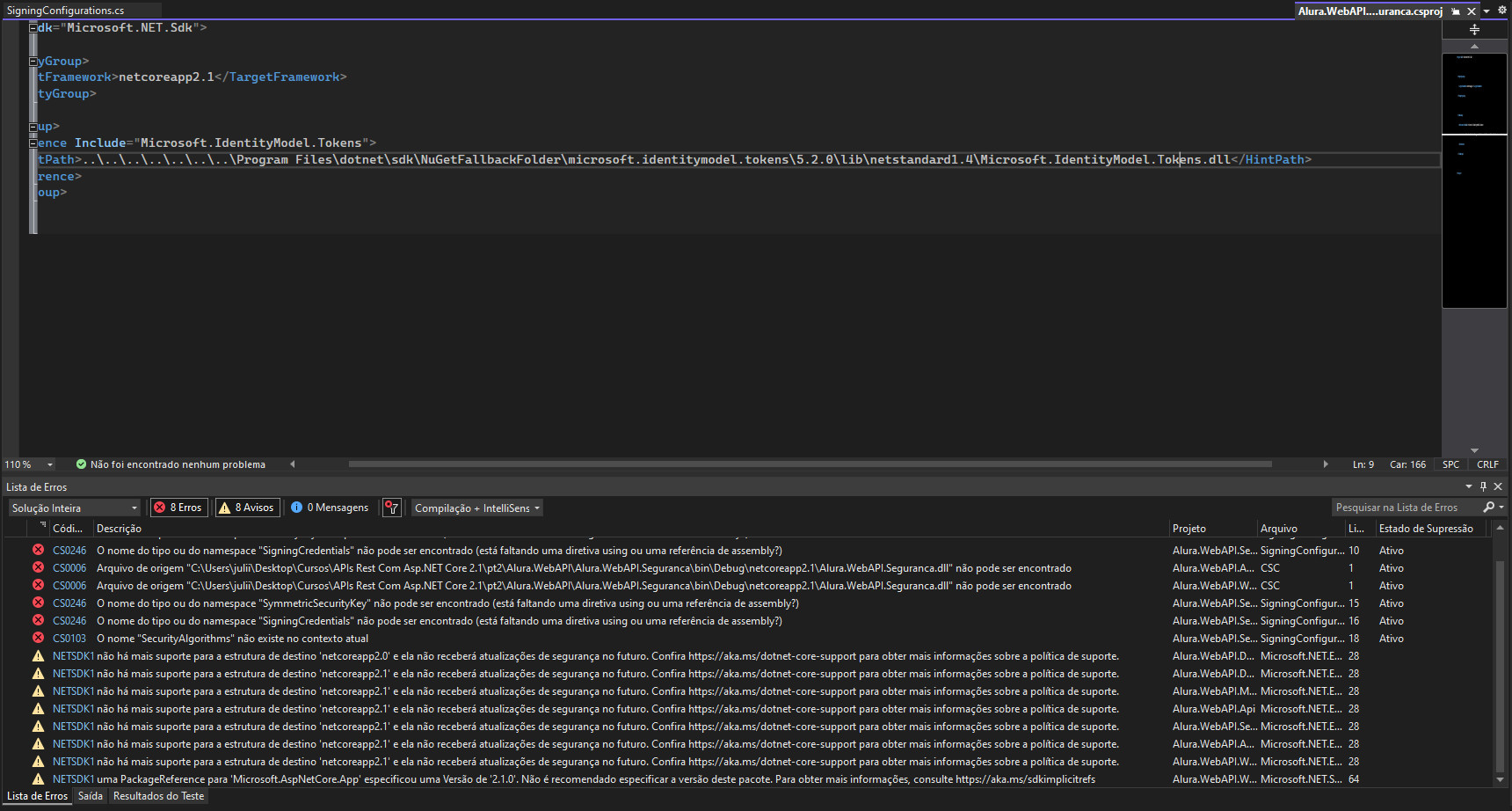
Task: Open the CS0103 error code link
Action: pyautogui.click(x=69, y=639)
